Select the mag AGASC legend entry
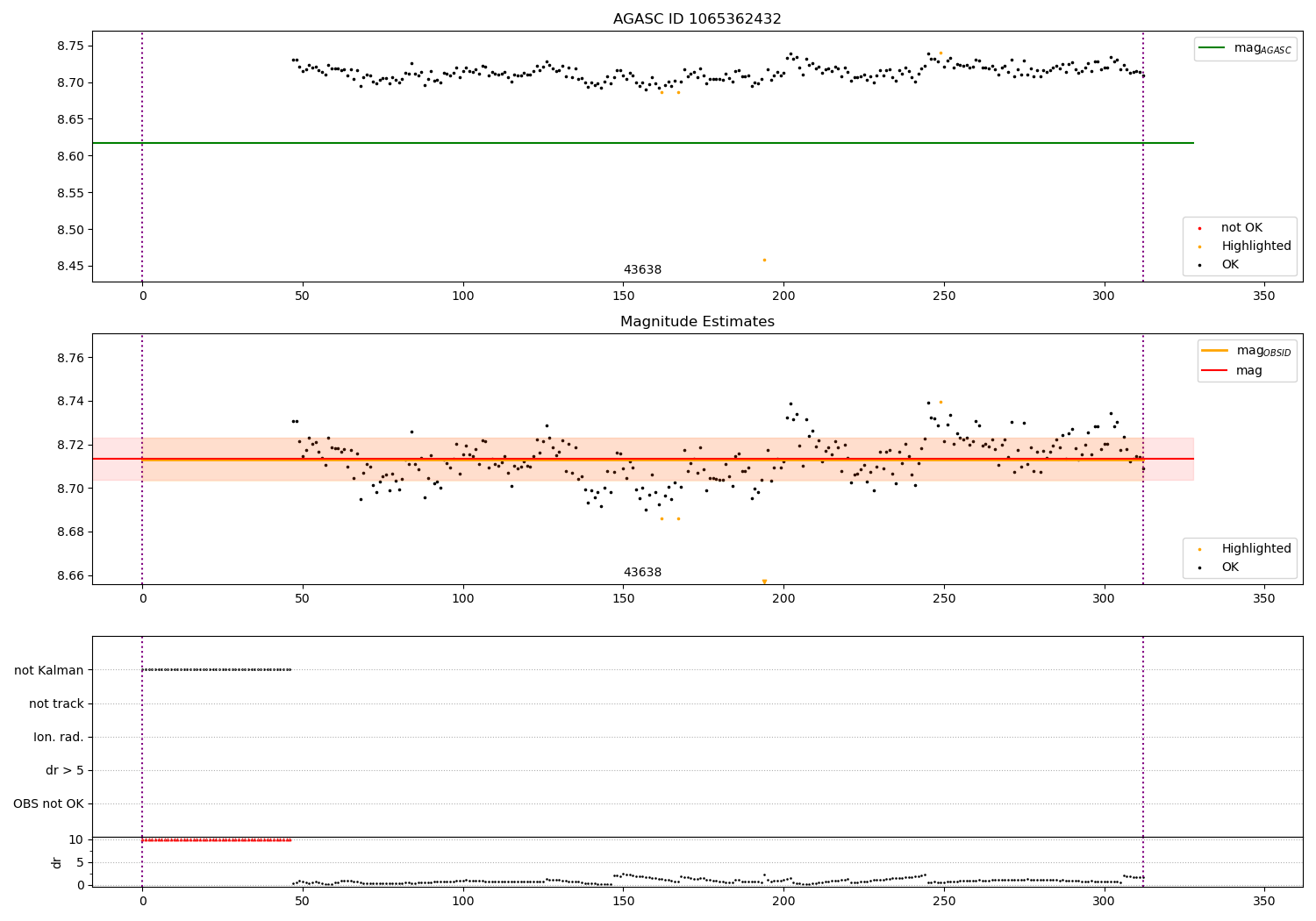The width and height of the screenshot is (1316, 921). pos(1245,48)
